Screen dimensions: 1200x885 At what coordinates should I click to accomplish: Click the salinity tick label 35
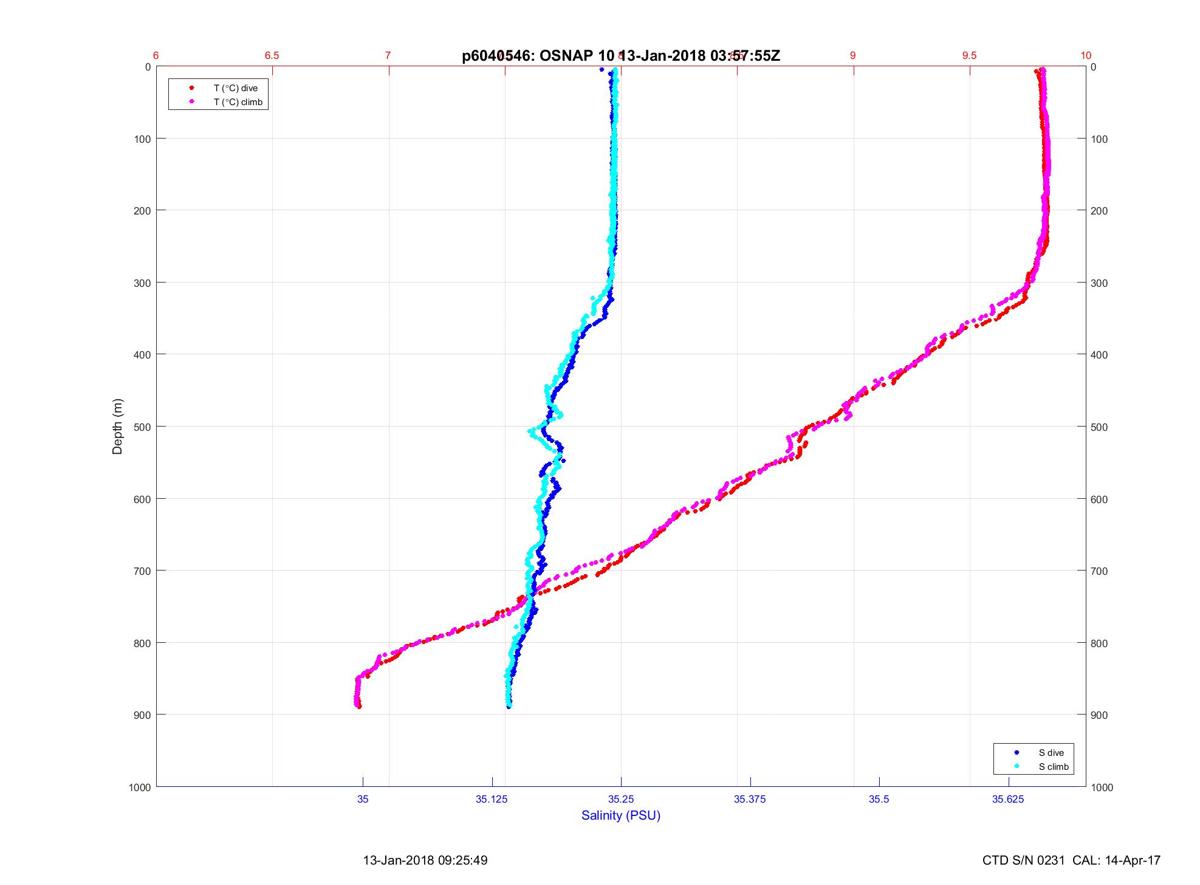[x=363, y=799]
